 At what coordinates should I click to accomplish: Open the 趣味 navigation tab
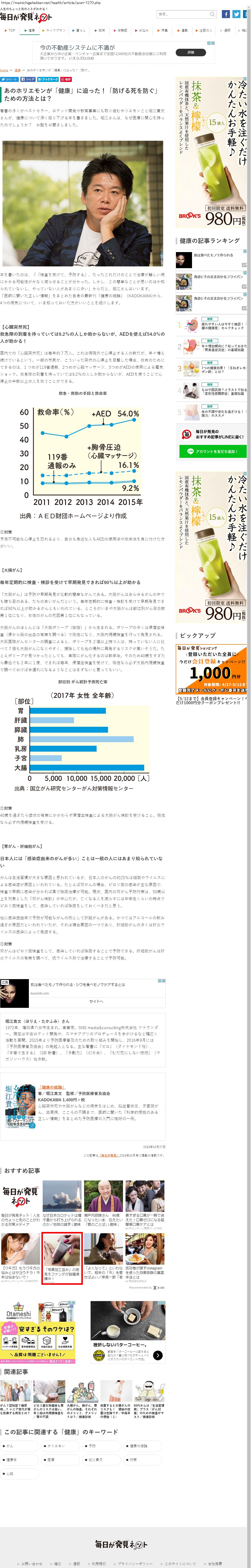click(101, 30)
